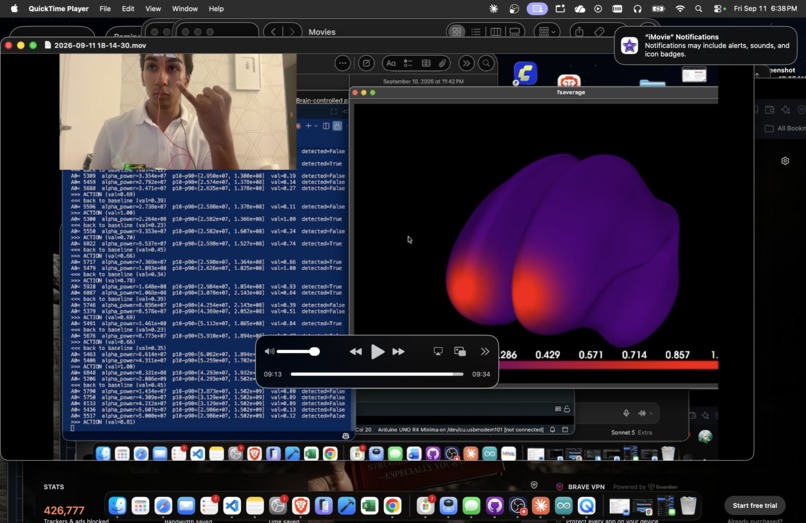806x523 pixels.
Task: Switch Finder Movies window to icon view
Action: point(456,32)
